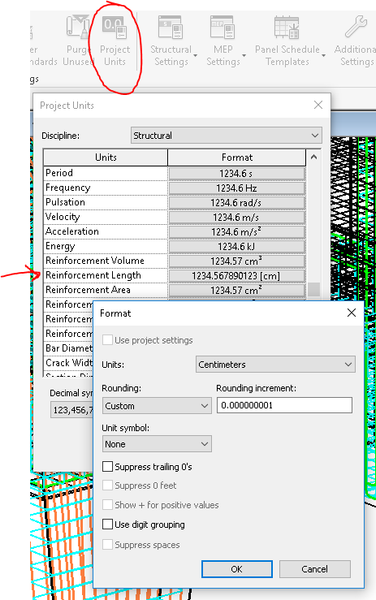Click units list scrollbar thumb

coord(314,289)
